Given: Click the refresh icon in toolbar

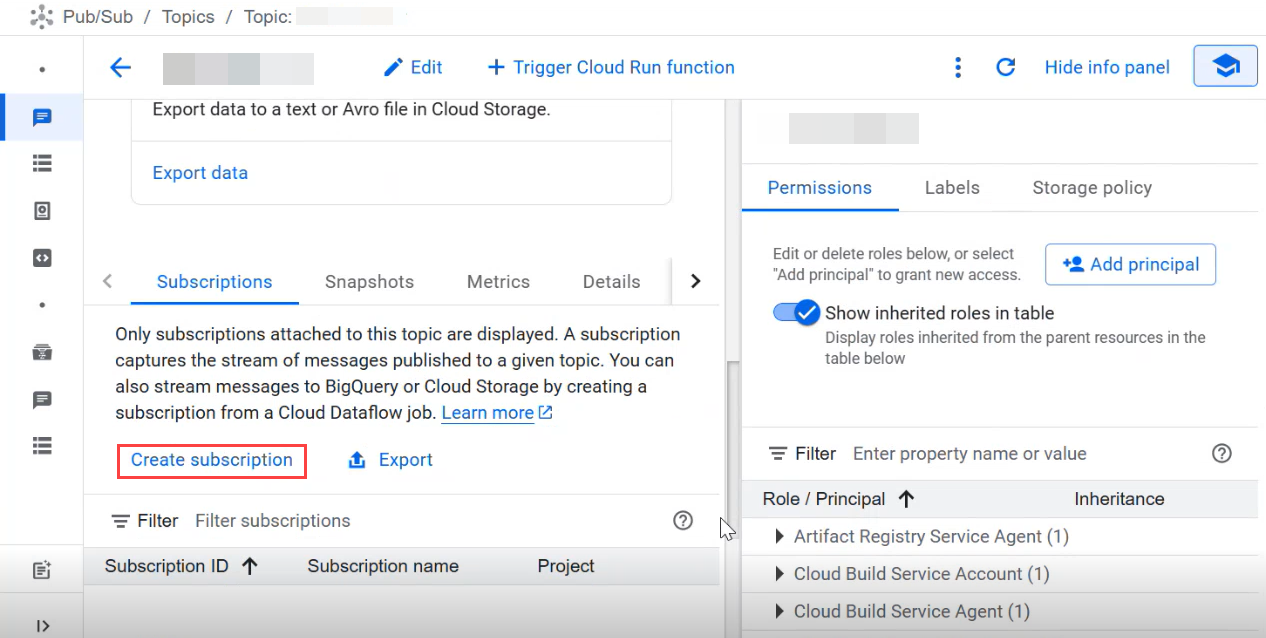Looking at the screenshot, I should [x=1006, y=67].
